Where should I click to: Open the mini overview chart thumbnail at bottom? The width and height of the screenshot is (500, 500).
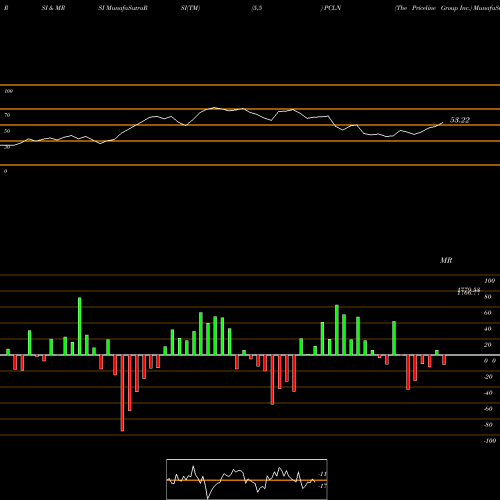click(247, 479)
